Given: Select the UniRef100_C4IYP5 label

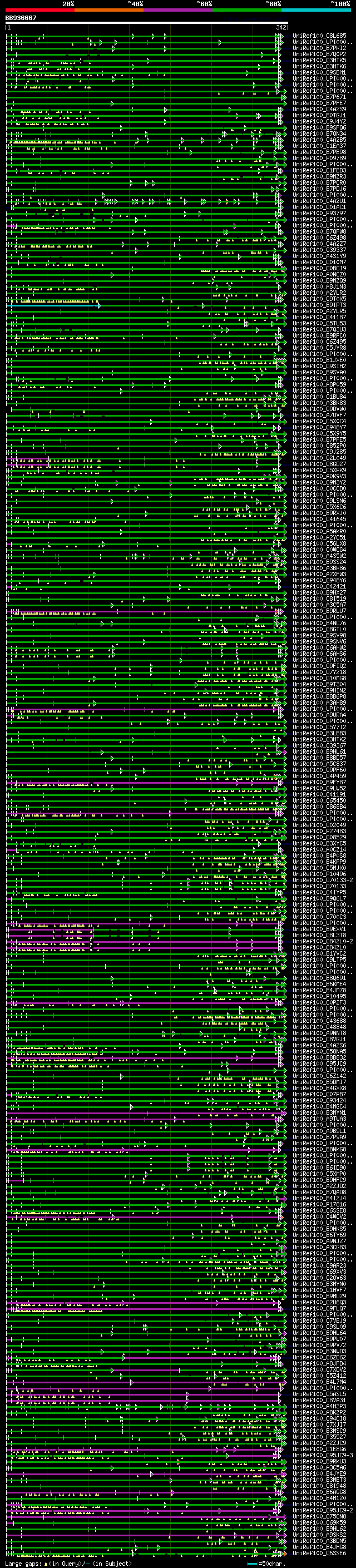Looking at the screenshot, I should pyautogui.click(x=319, y=892).
